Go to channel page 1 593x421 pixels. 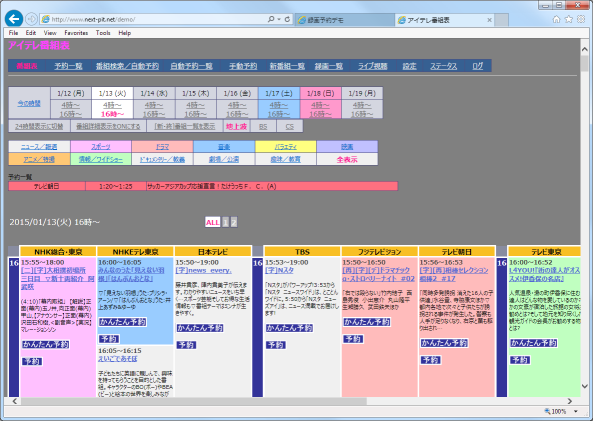(225, 222)
